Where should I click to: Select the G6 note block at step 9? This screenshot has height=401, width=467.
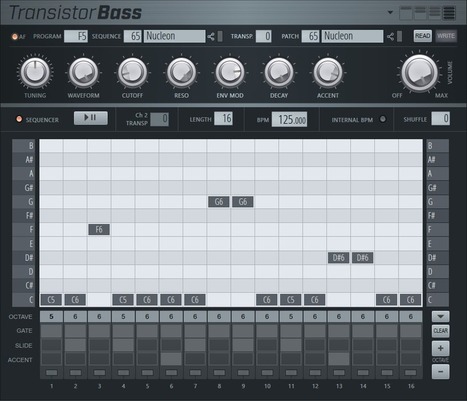[243, 202]
